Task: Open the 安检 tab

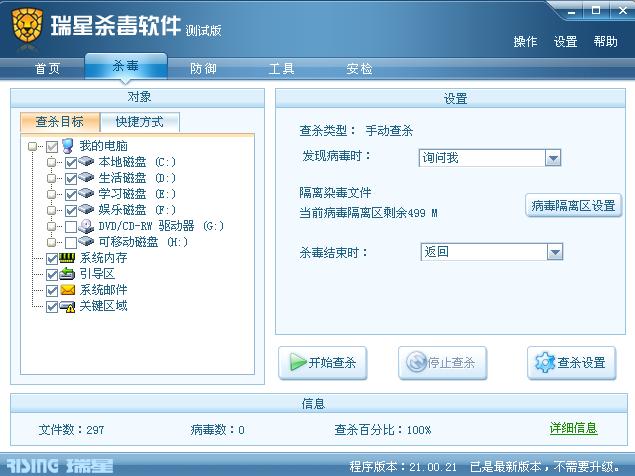Action: 359,68
